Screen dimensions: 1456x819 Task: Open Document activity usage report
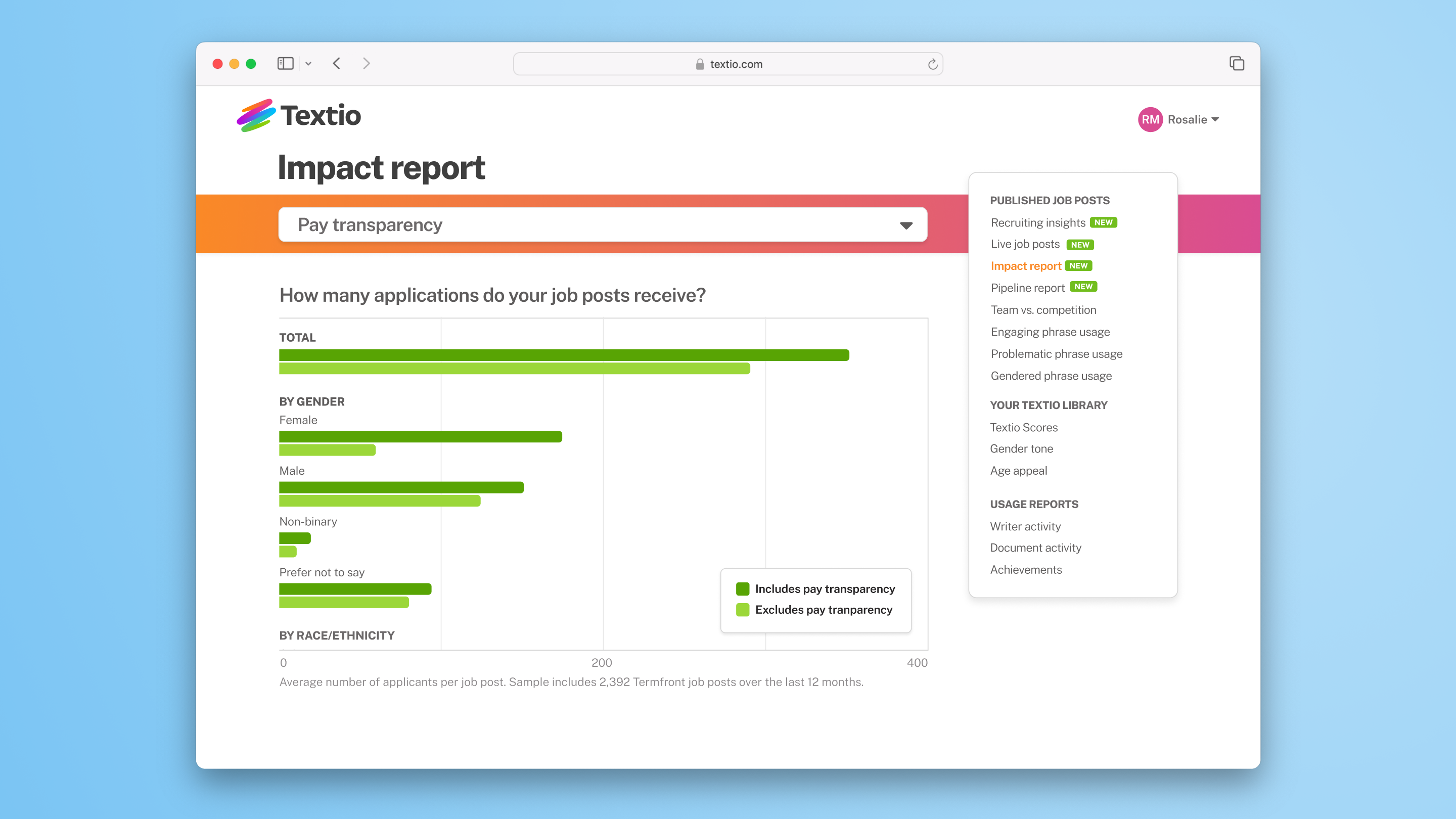[1035, 547]
